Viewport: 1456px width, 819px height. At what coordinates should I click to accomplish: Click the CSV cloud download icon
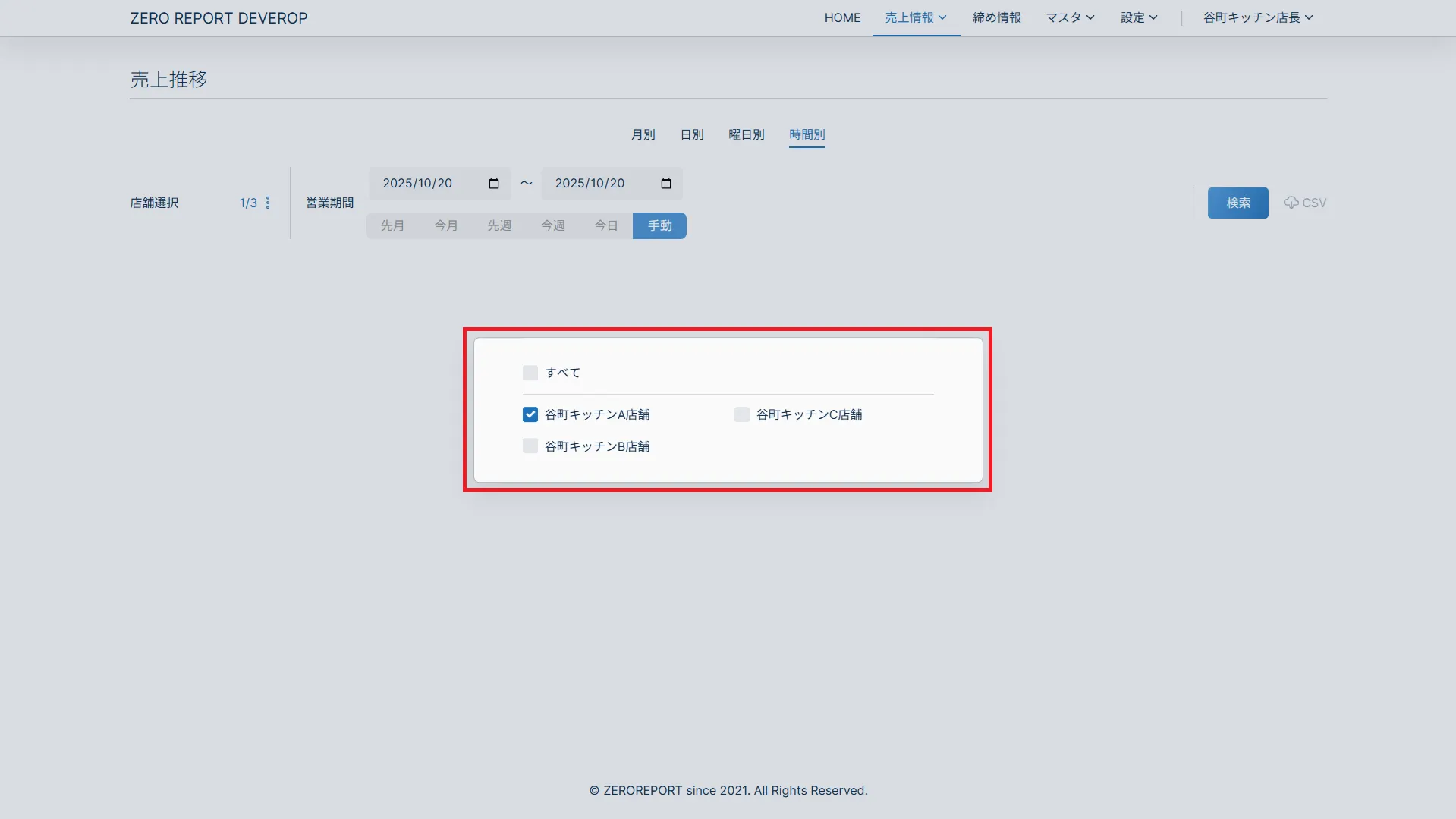point(1291,203)
